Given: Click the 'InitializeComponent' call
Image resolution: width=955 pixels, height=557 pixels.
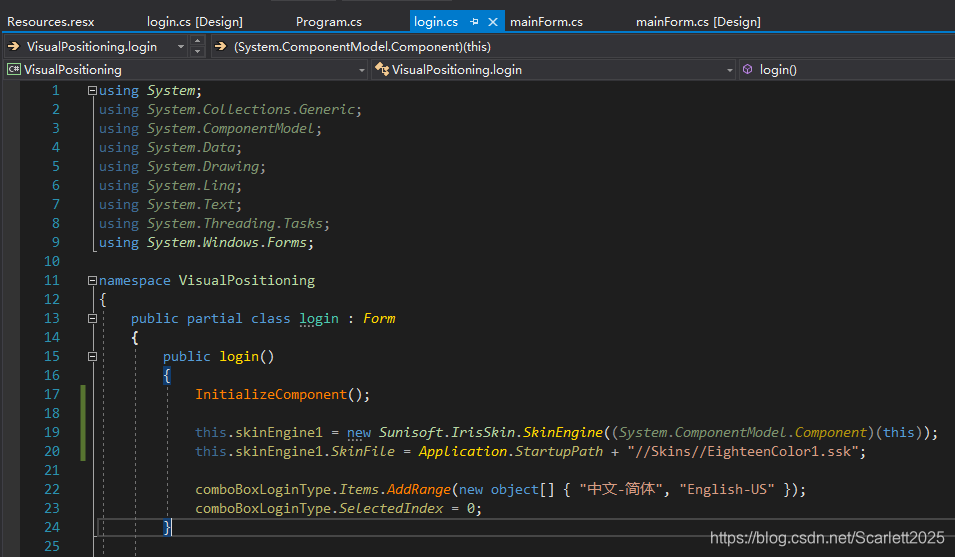Looking at the screenshot, I should tap(271, 394).
